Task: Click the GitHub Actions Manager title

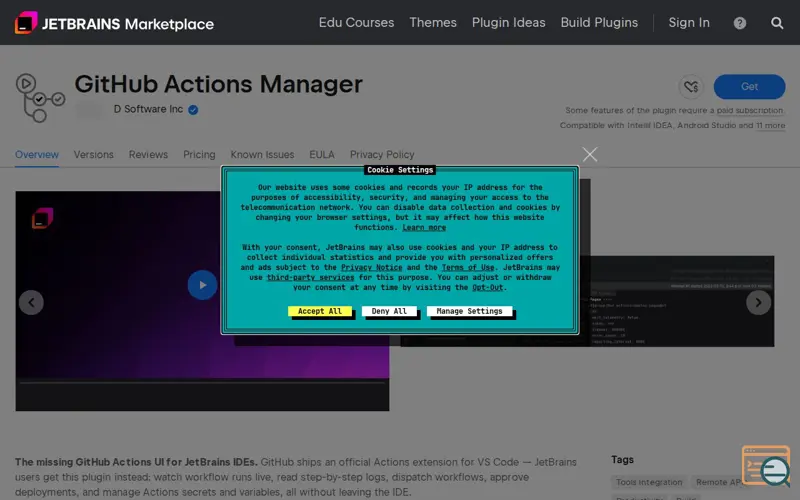Action: point(218,84)
